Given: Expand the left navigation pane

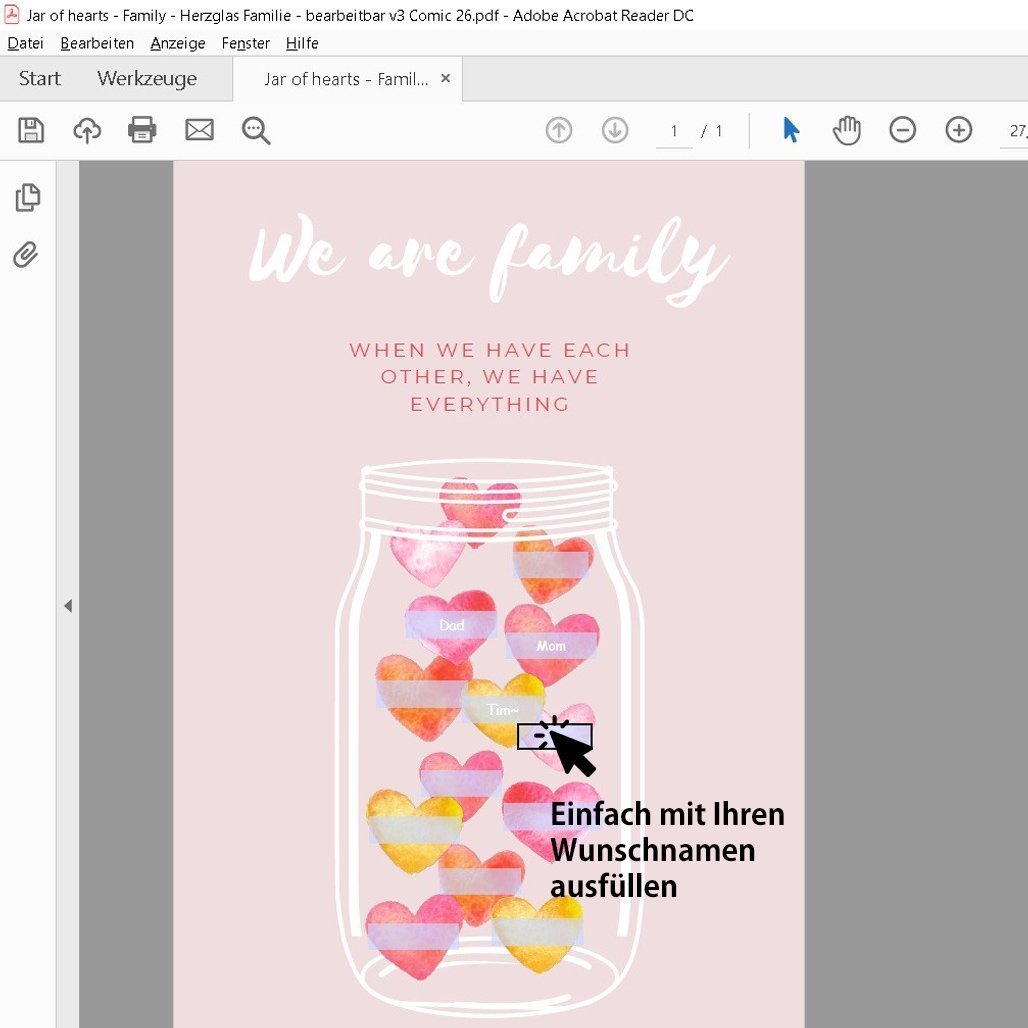Looking at the screenshot, I should [x=68, y=606].
